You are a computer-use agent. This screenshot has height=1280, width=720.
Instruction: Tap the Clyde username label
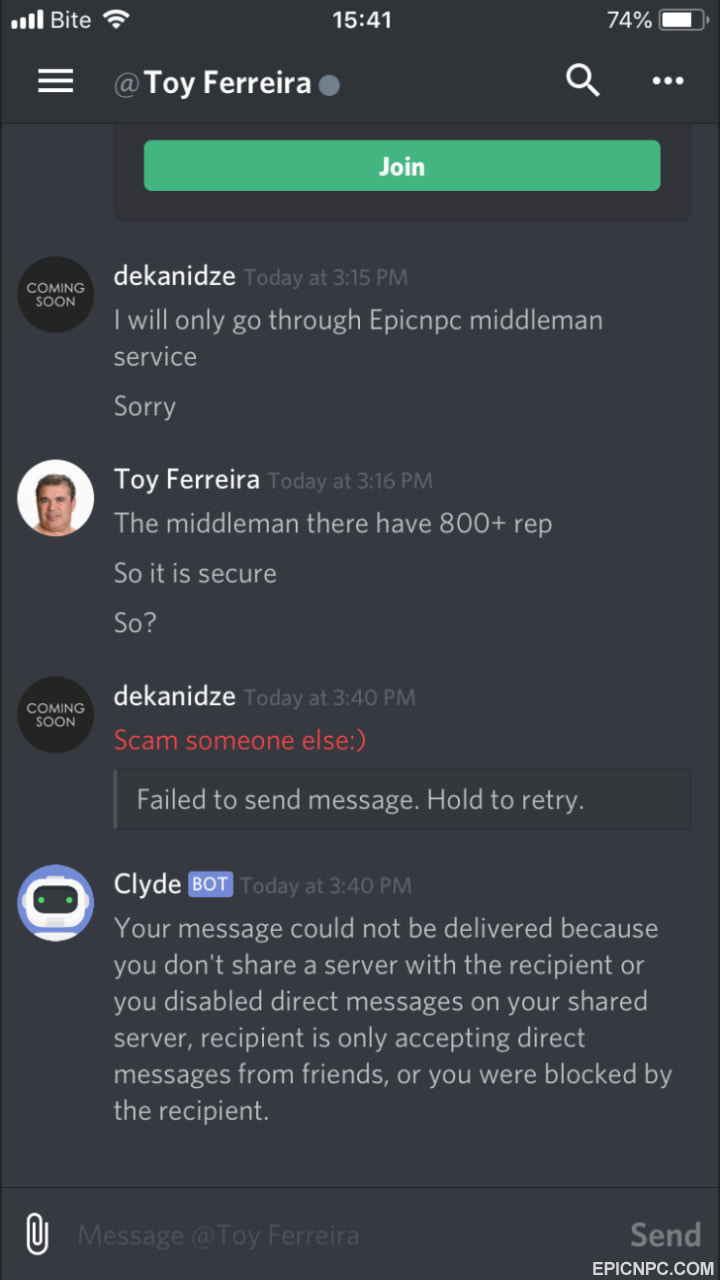tap(147, 884)
